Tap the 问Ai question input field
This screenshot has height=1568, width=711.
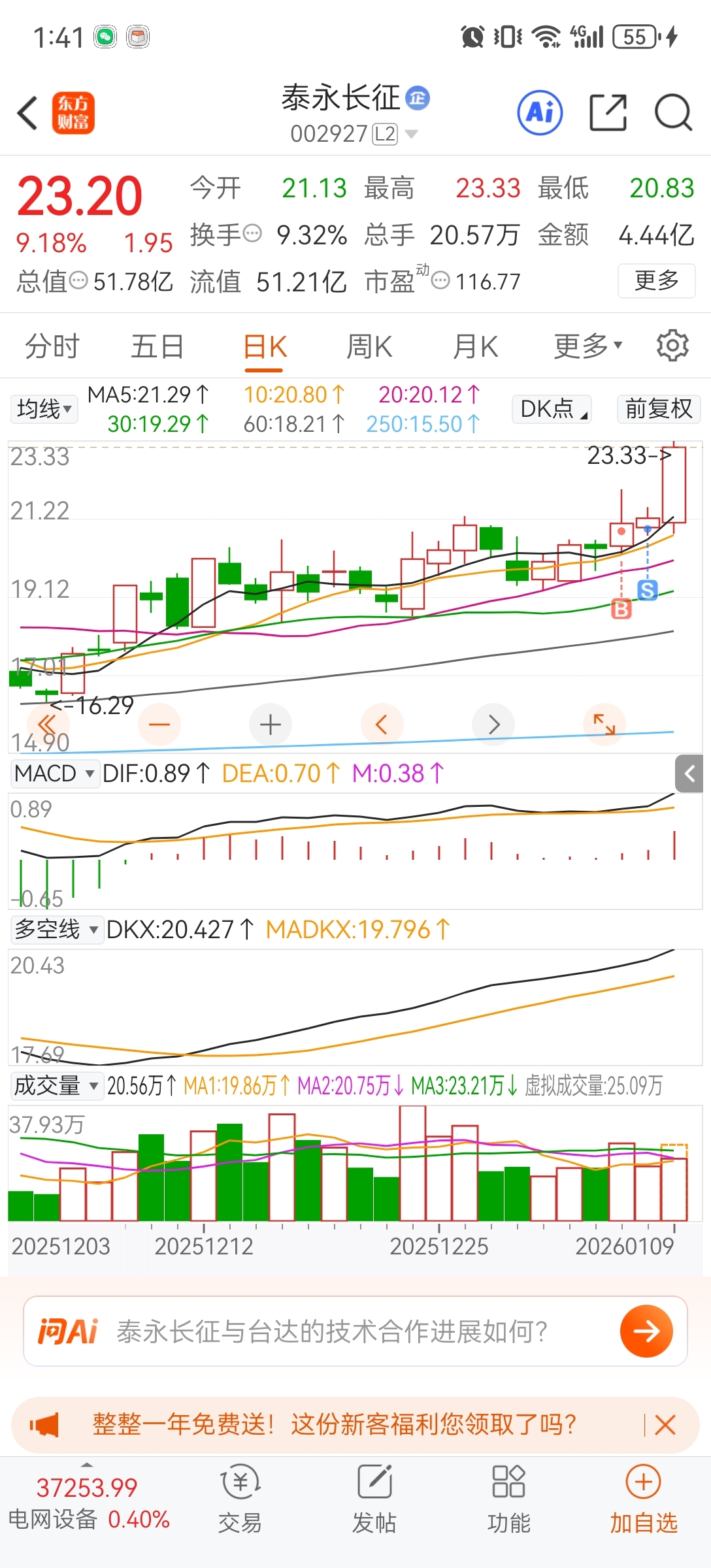(355, 1331)
